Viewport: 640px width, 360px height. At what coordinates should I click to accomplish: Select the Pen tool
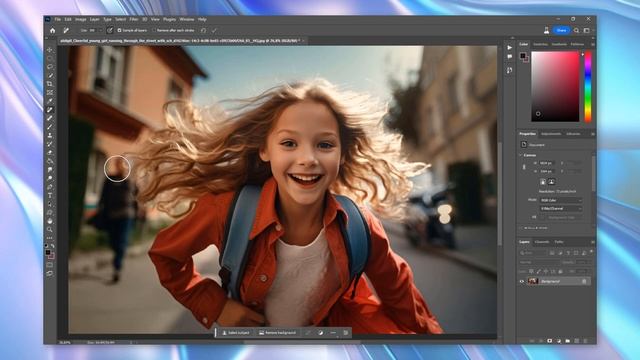50,187
